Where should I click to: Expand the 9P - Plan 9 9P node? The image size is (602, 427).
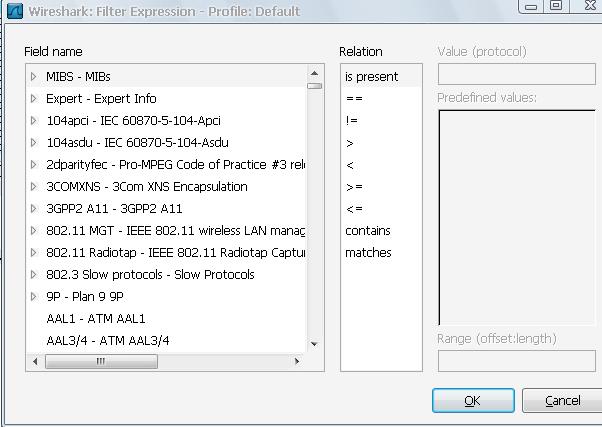[x=34, y=296]
